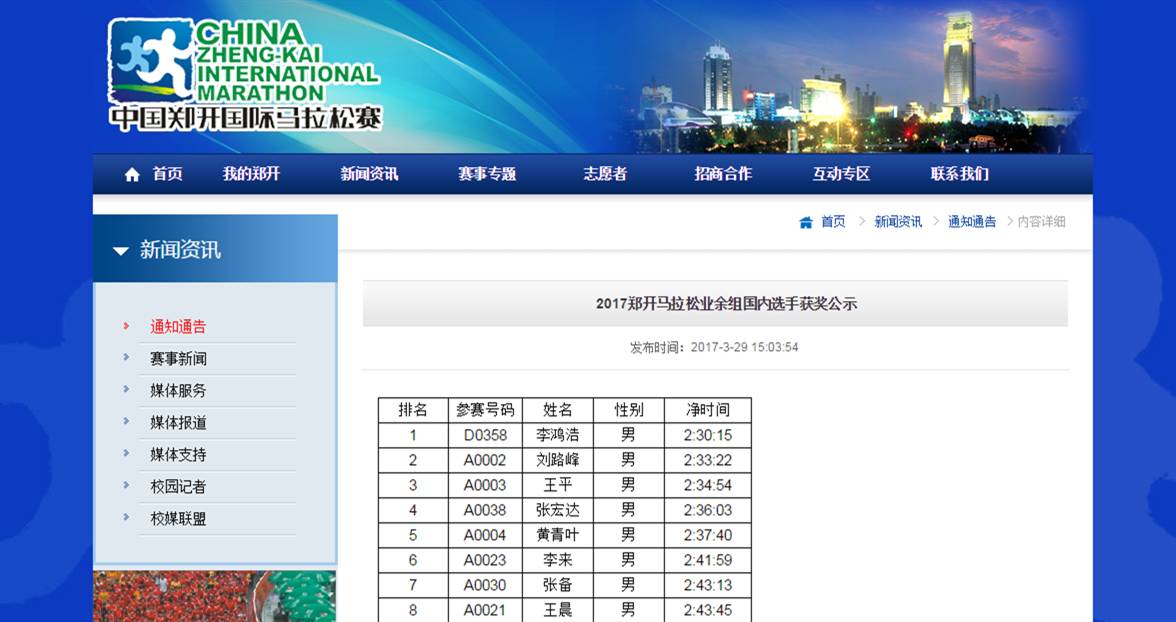Click the time 2:43:13

[708, 585]
